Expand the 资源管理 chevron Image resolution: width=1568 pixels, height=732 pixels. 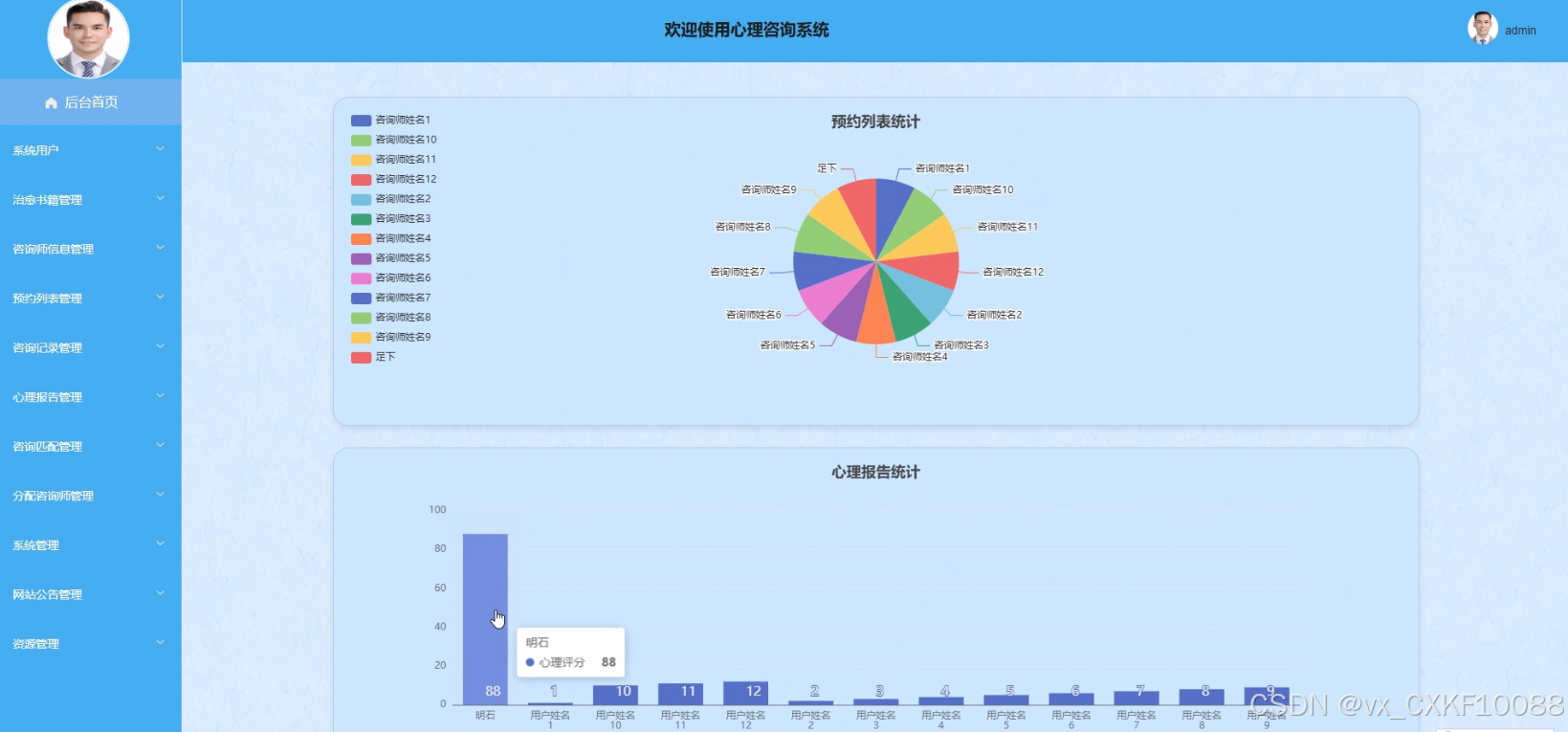(161, 643)
